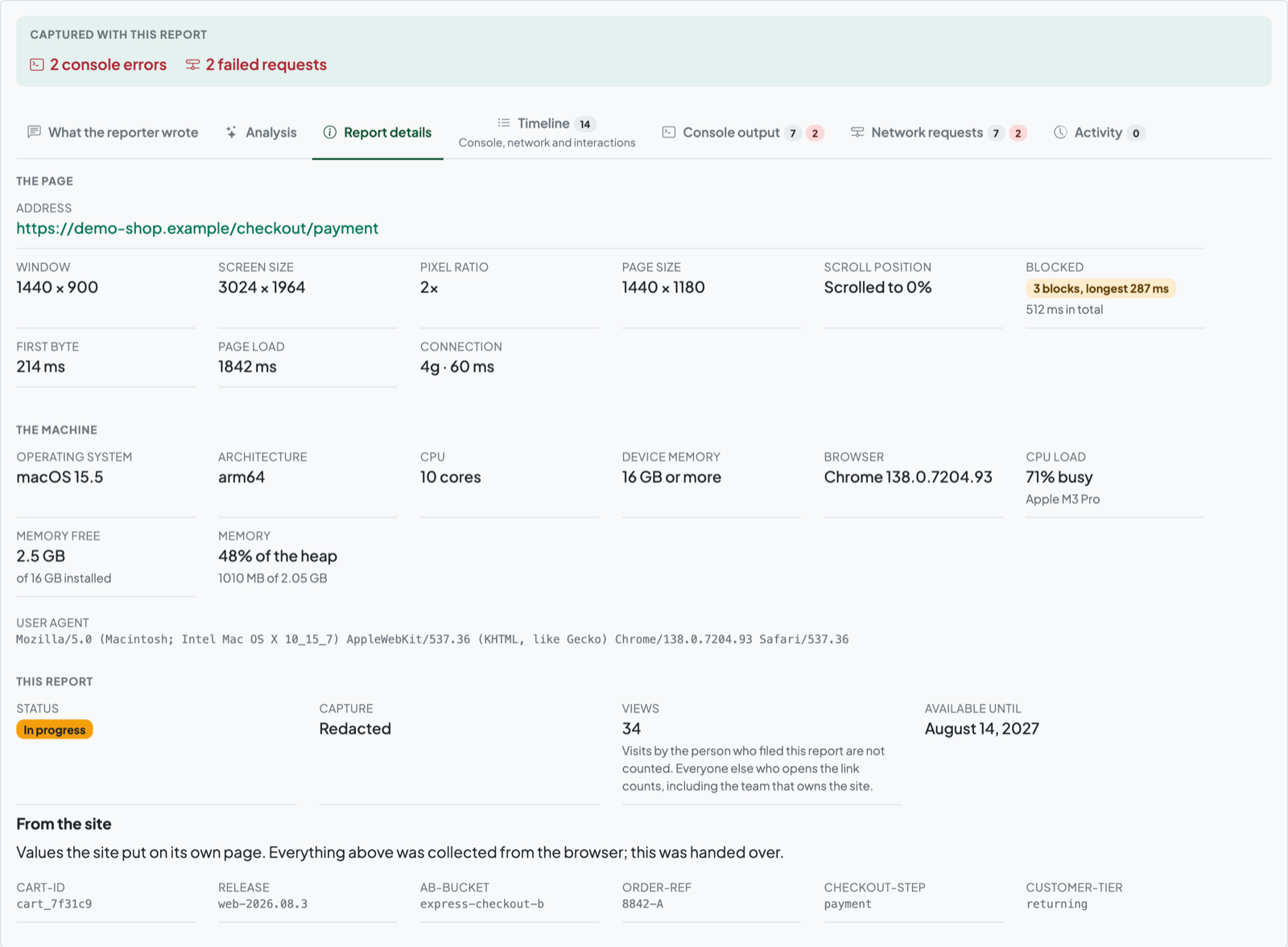Select the first byte value 214 ms
The image size is (1288, 947).
(41, 367)
